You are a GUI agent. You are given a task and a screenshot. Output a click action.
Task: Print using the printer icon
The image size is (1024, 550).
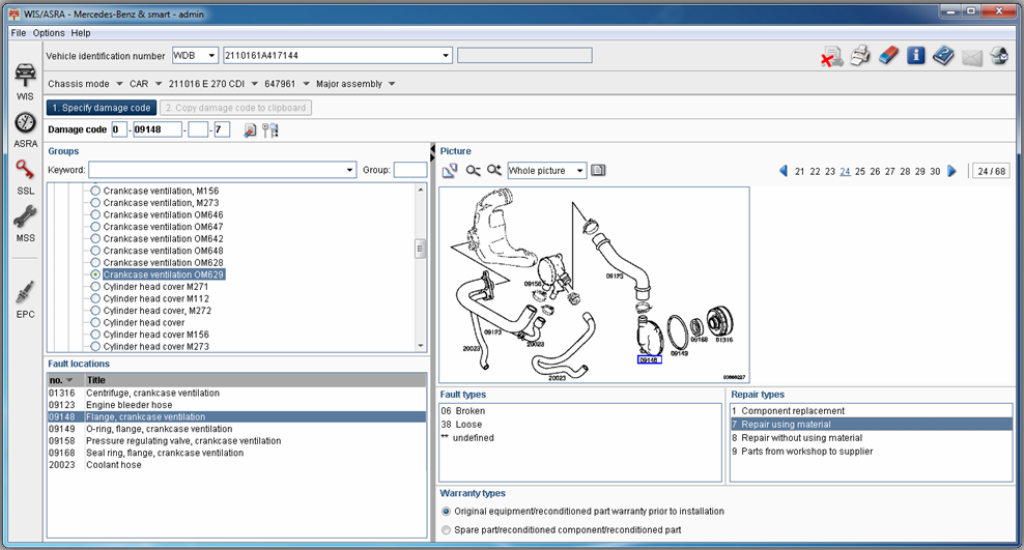click(x=861, y=56)
